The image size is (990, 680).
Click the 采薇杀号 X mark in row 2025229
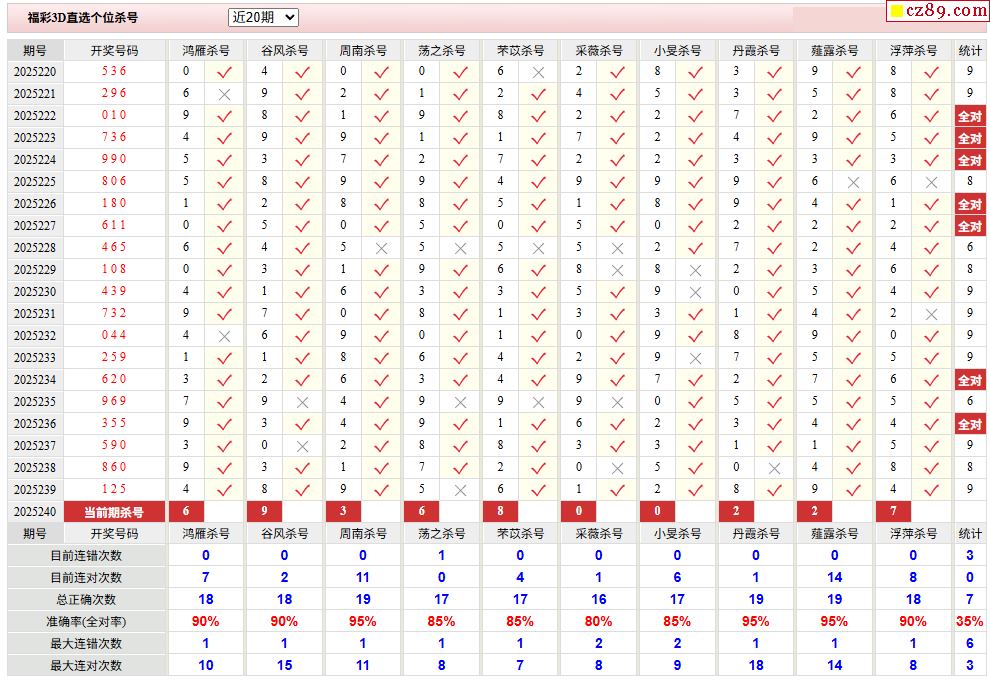click(617, 271)
